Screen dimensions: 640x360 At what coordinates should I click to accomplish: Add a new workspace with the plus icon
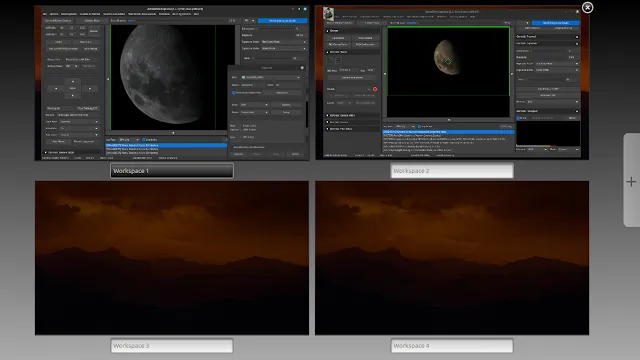coord(631,182)
